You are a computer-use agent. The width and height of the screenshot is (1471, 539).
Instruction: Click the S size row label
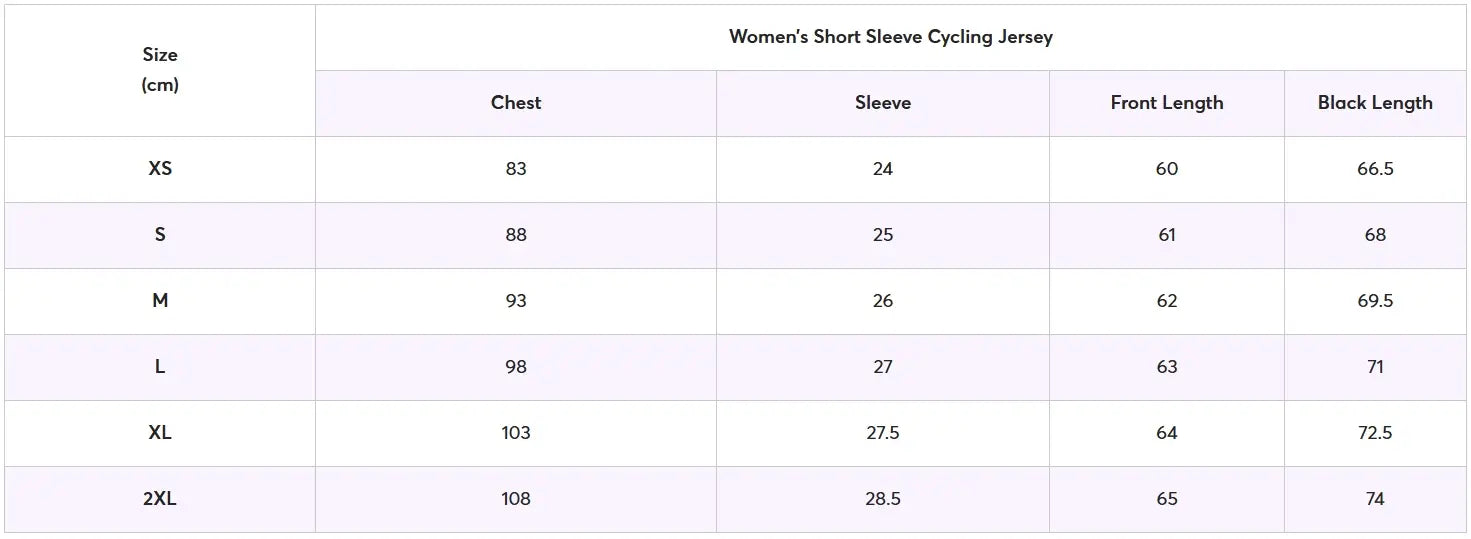(160, 235)
